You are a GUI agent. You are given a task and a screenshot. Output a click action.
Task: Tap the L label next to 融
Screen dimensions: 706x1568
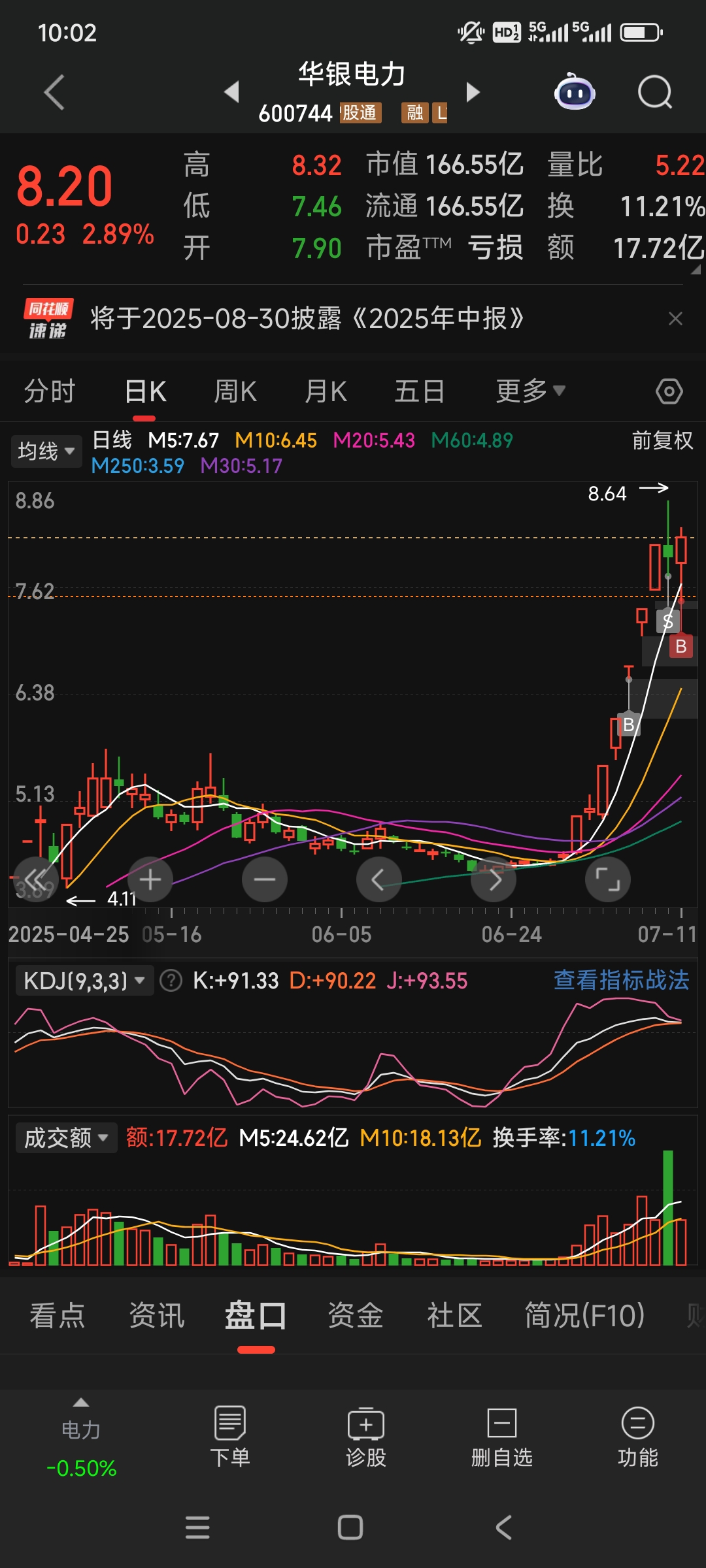click(x=441, y=113)
